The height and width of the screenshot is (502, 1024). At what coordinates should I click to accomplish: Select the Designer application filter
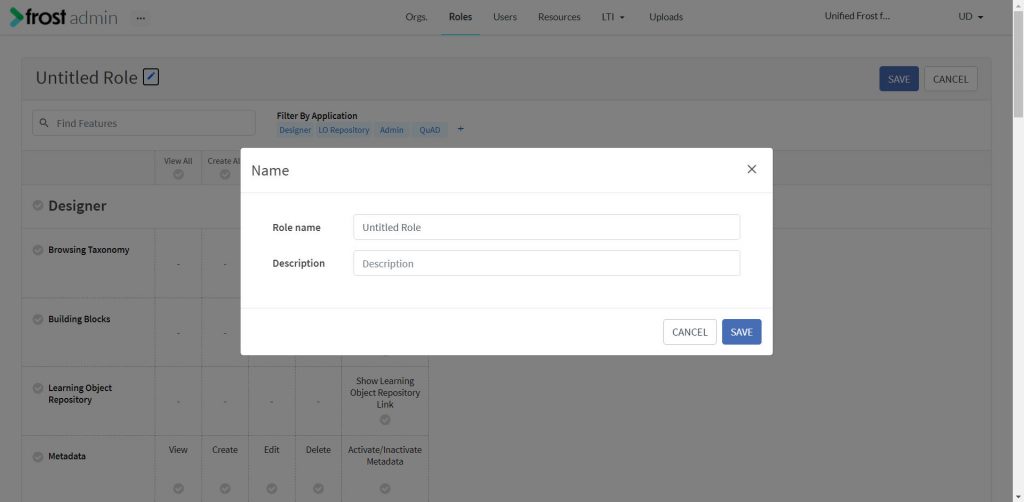[x=295, y=130]
